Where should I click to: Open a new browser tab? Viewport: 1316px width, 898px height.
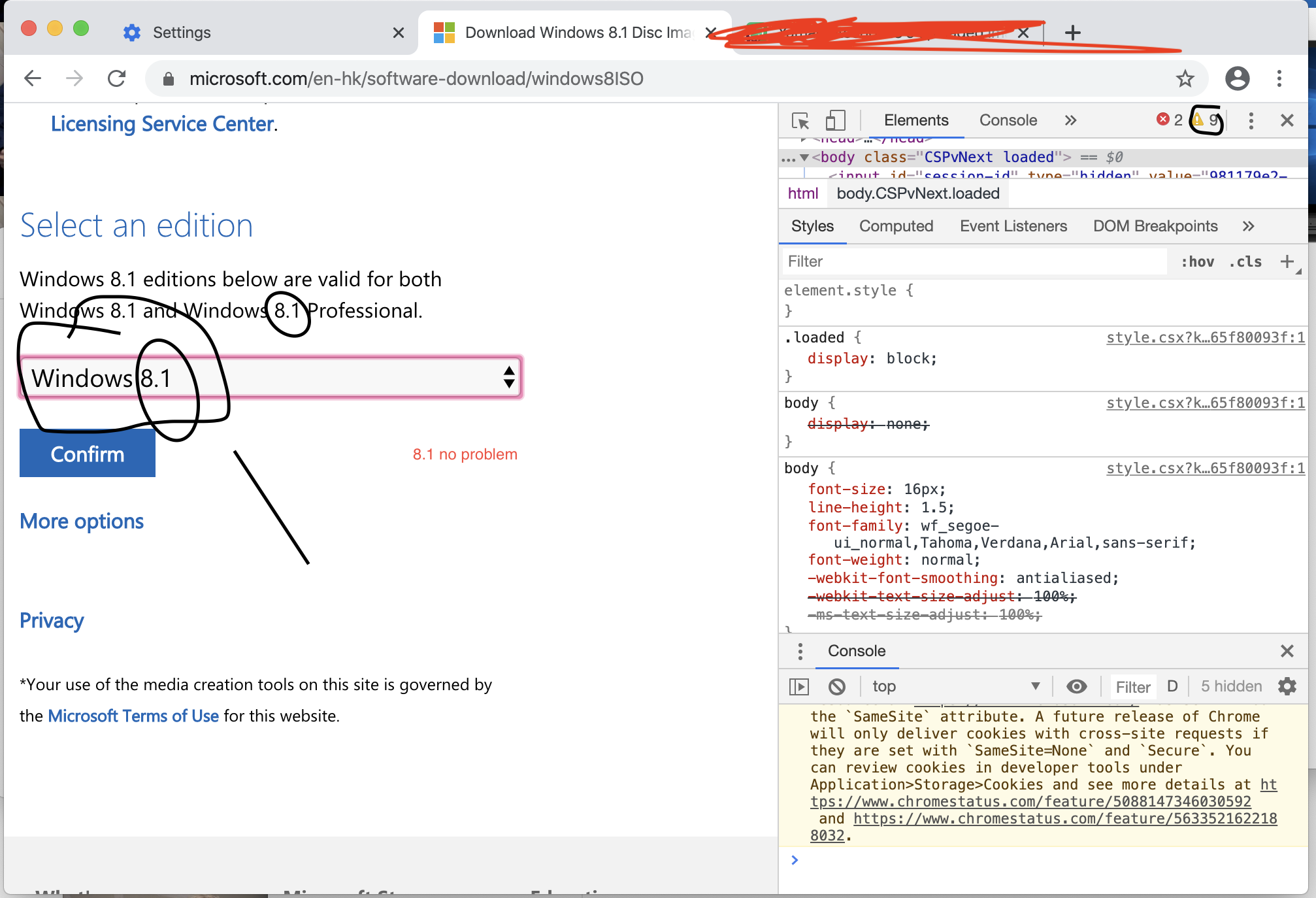pyautogui.click(x=1073, y=32)
